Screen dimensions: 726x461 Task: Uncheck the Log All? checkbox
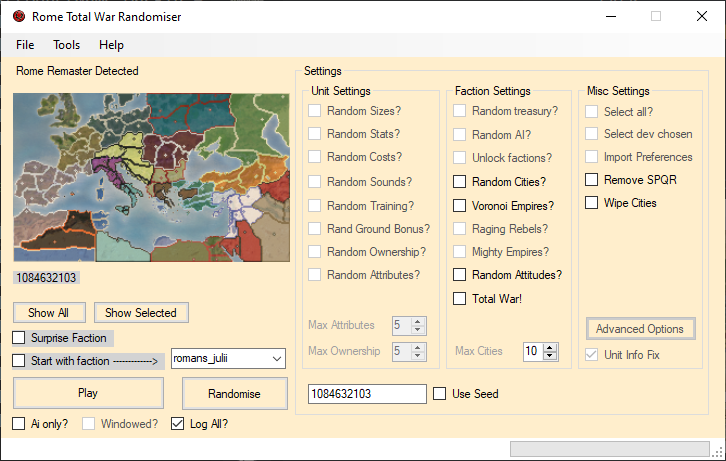[177, 424]
